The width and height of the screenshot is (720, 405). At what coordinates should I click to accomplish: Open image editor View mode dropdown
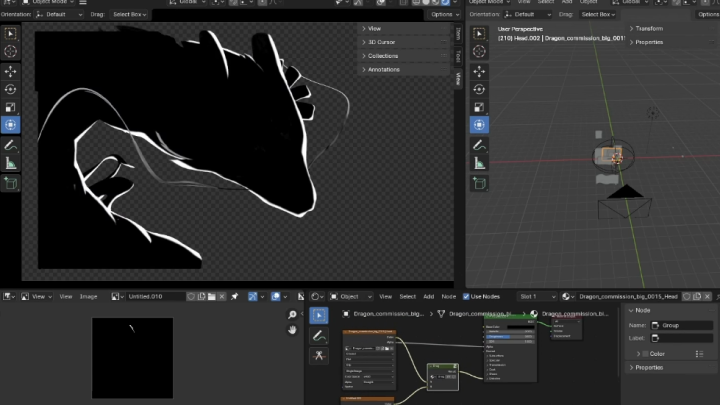click(x=37, y=297)
